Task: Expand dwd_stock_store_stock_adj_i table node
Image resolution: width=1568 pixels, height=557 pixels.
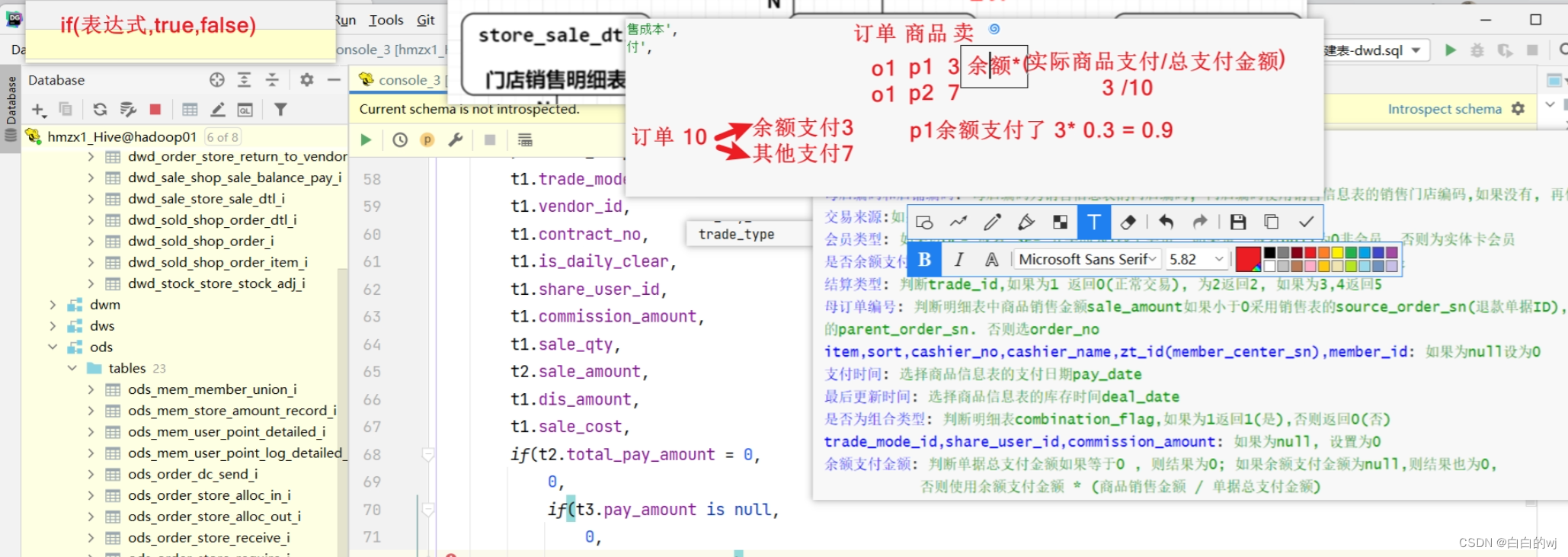Action: (x=91, y=283)
